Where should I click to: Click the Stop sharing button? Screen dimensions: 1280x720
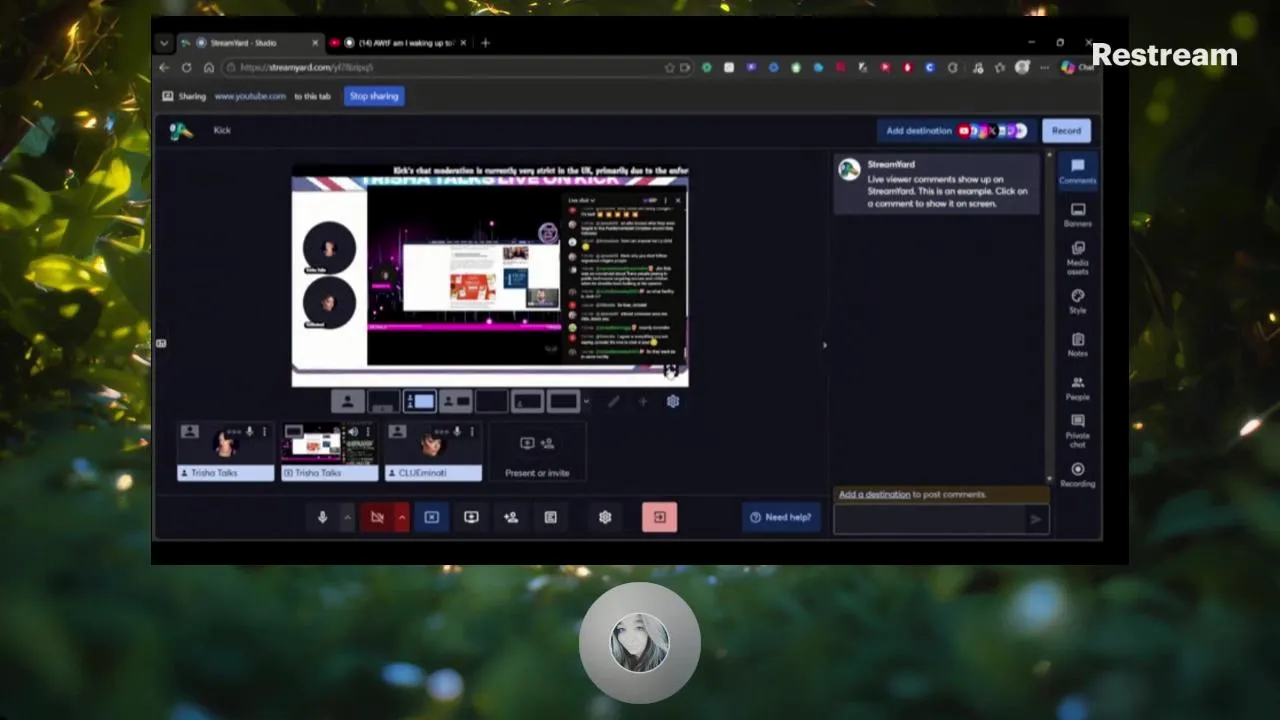[x=374, y=96]
